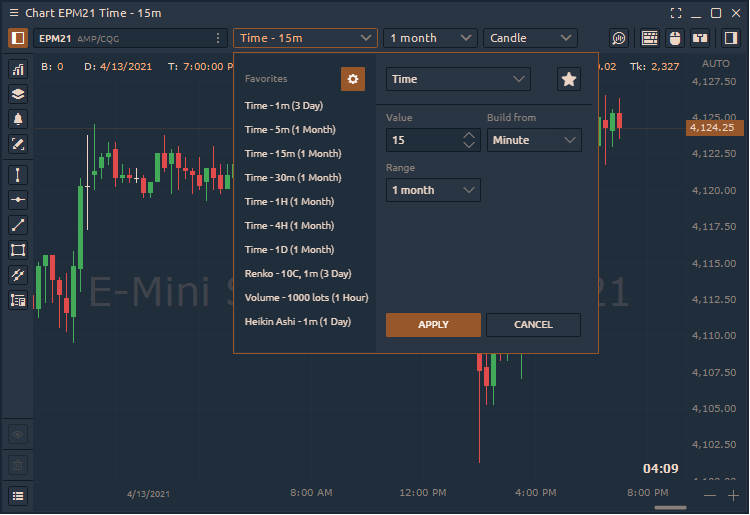Open the Candle chart style dropdown

pyautogui.click(x=530, y=38)
